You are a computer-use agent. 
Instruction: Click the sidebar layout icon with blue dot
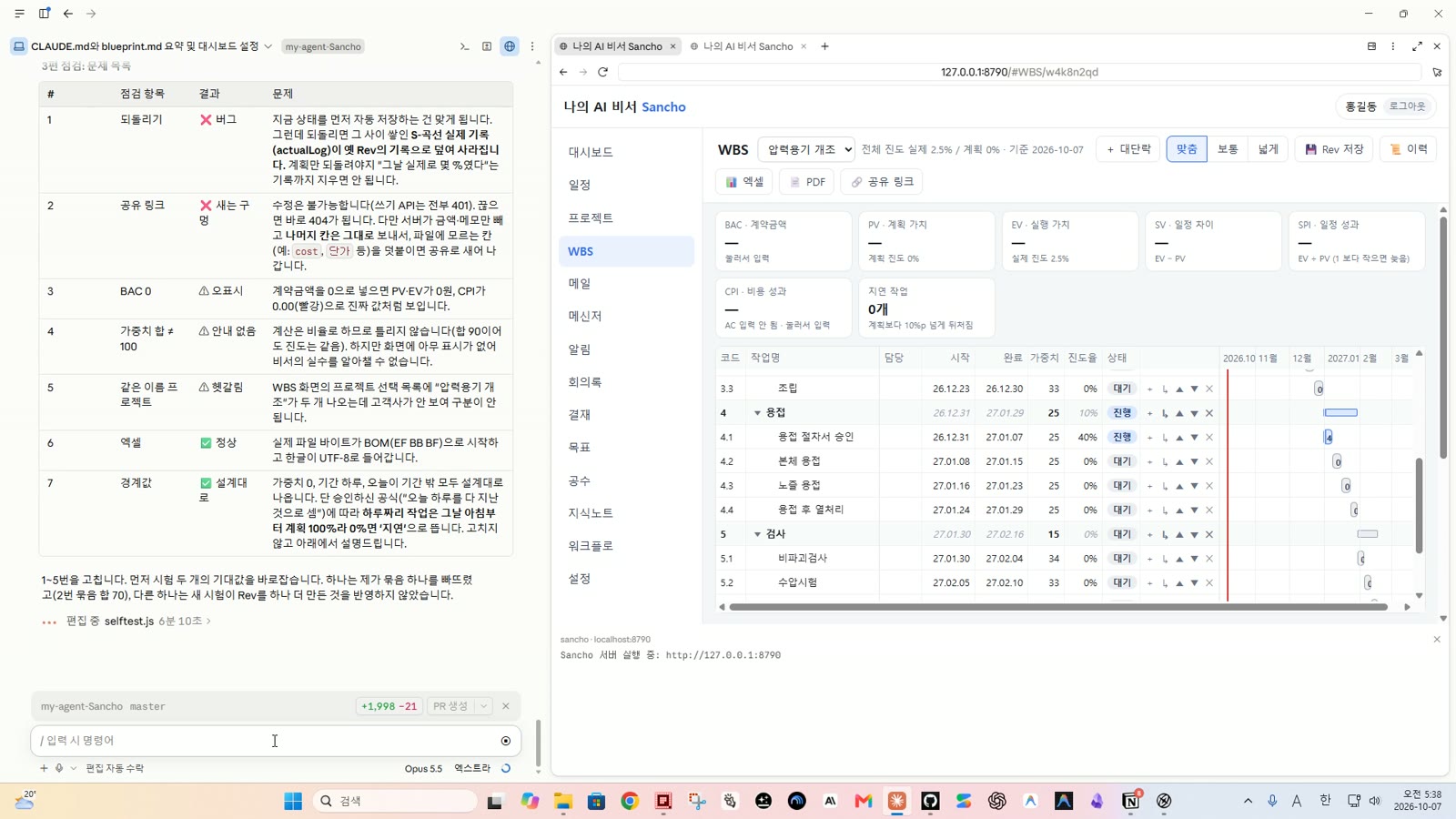coord(45,14)
